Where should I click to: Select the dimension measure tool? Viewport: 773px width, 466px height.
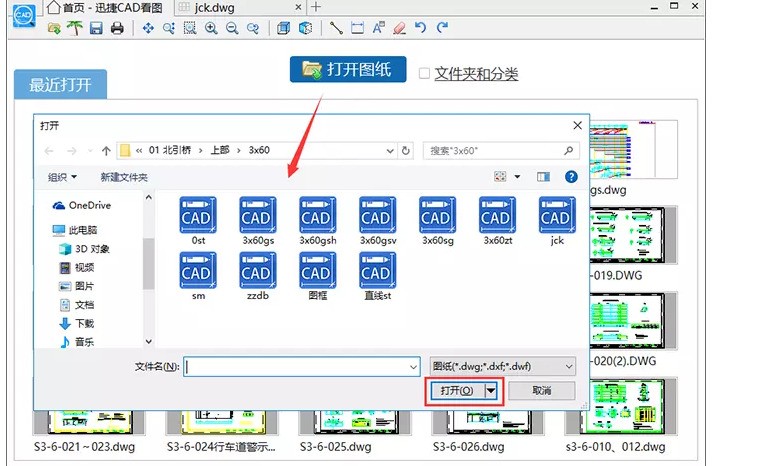[x=357, y=28]
